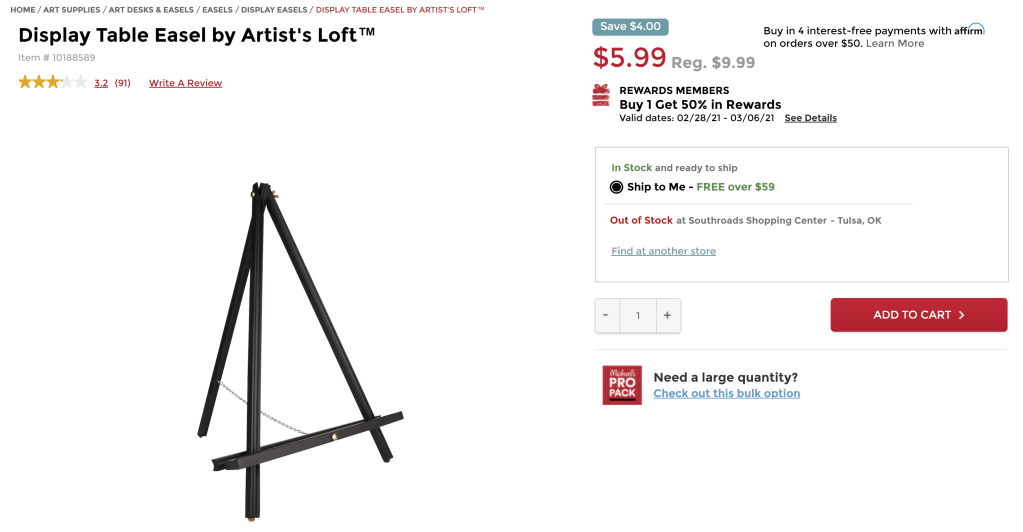Open the 3.2 rating link
Screen dimensions: 1023x532
[x=101, y=83]
